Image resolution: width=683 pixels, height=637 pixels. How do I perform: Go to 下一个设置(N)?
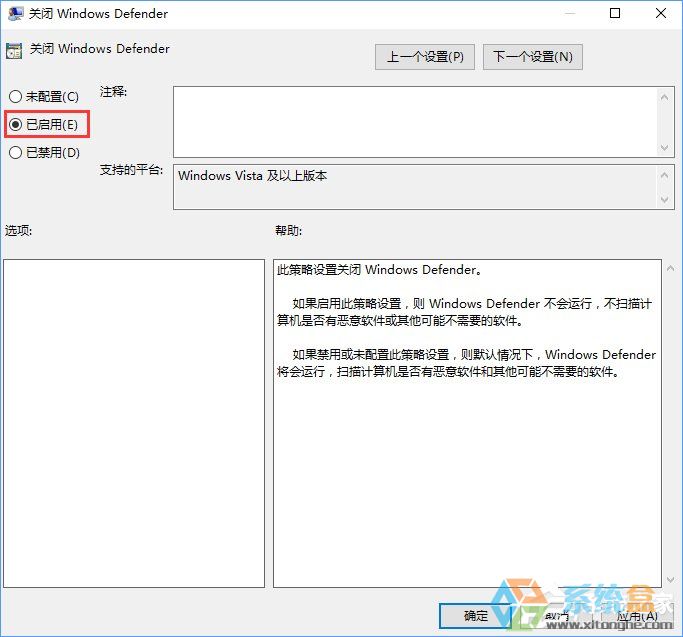(533, 57)
